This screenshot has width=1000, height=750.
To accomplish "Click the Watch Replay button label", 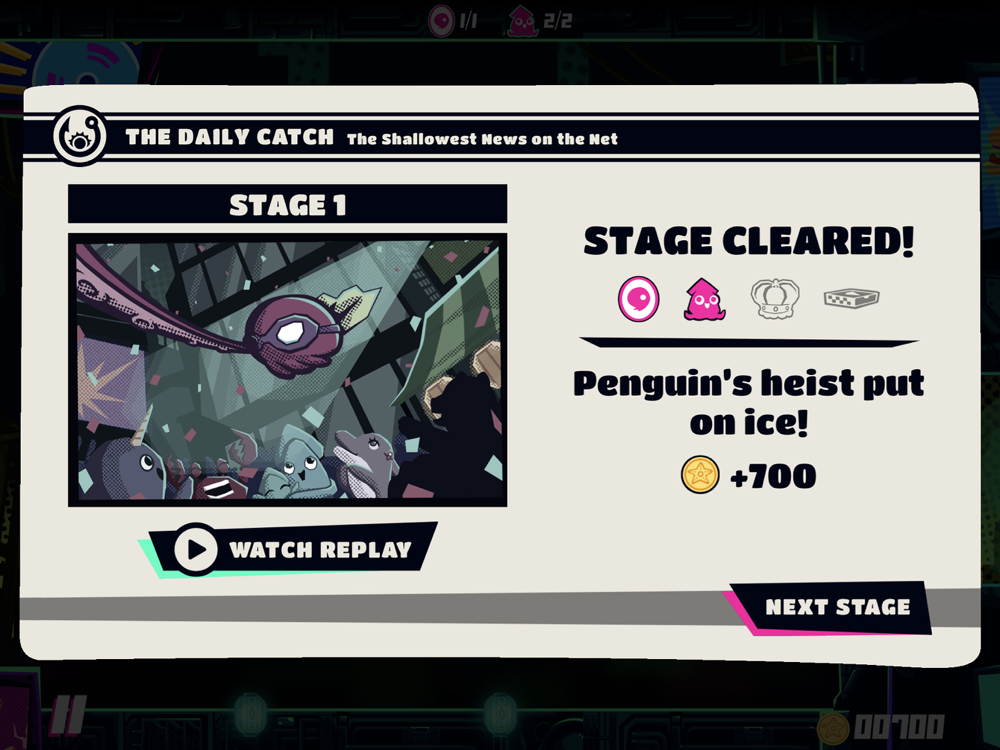I will 320,550.
